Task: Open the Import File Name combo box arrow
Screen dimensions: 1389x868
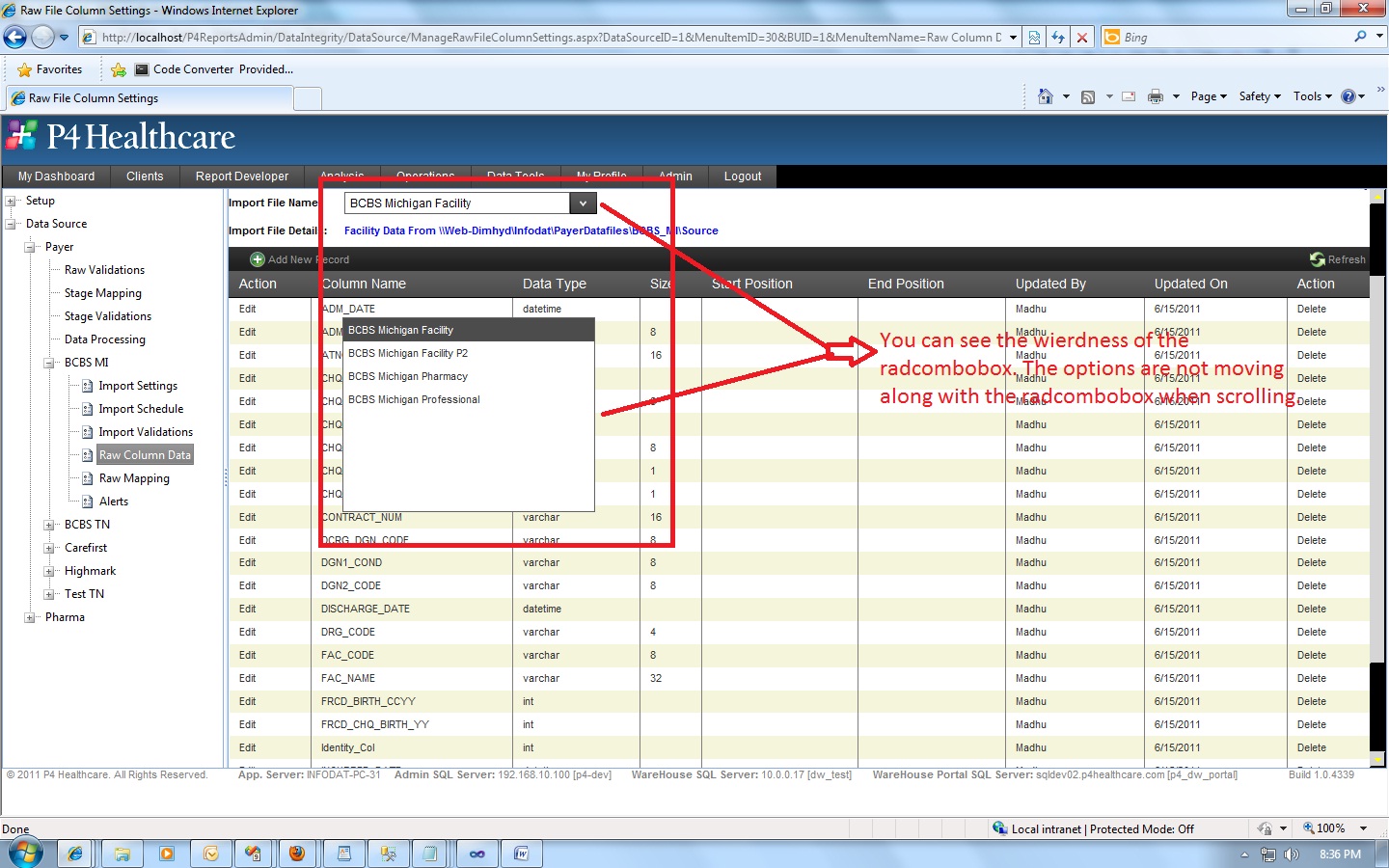Action: click(x=583, y=203)
